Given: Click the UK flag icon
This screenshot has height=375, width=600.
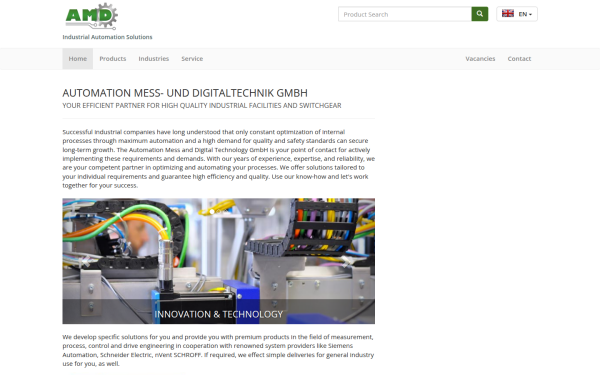Looking at the screenshot, I should 508,14.
